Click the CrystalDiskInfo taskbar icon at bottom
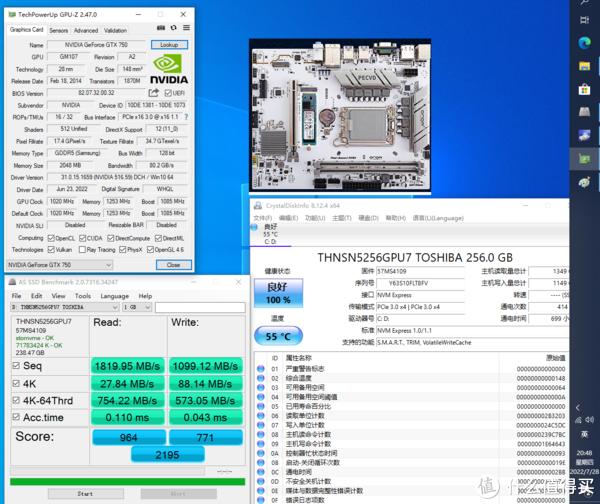The height and width of the screenshot is (504, 600). (x=584, y=182)
